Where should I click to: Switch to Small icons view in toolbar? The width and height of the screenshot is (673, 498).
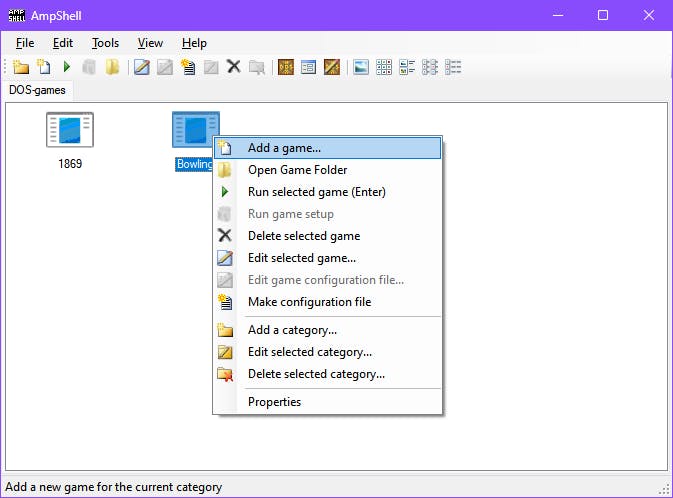coord(384,67)
